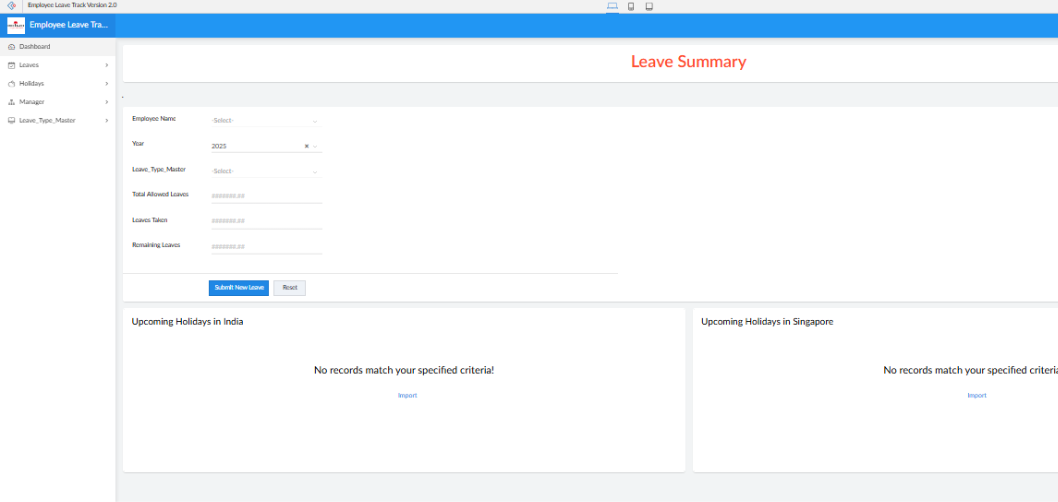Click the company logo in blue header
Viewport: 1058px width, 502px height.
point(16,24)
